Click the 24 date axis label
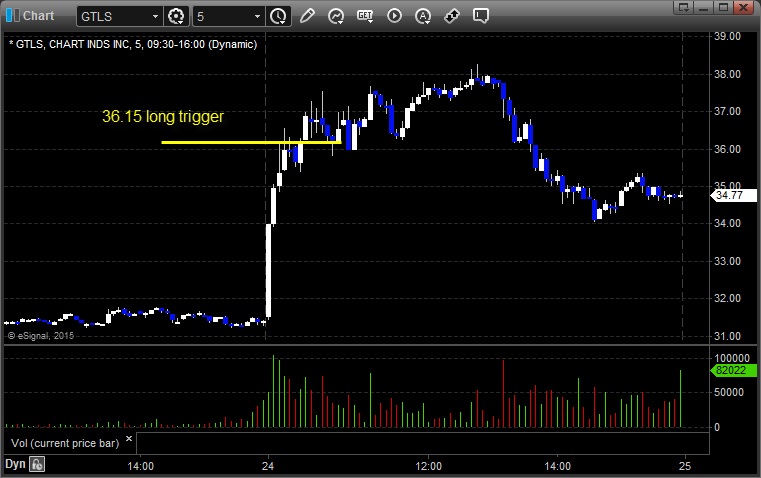Screen dimensions: 761x478 [x=268, y=466]
